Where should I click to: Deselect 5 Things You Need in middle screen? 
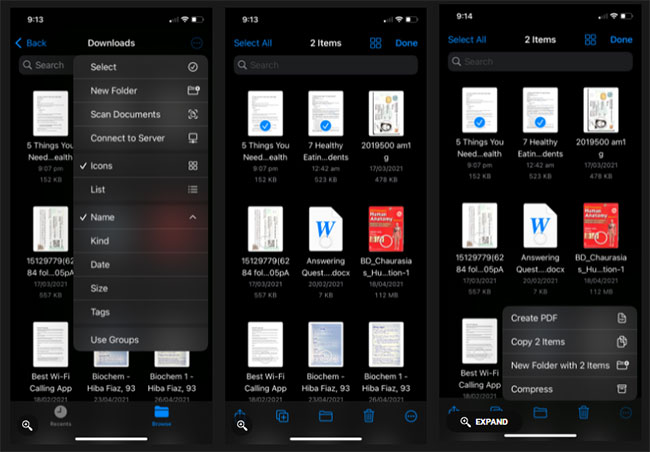tap(265, 125)
